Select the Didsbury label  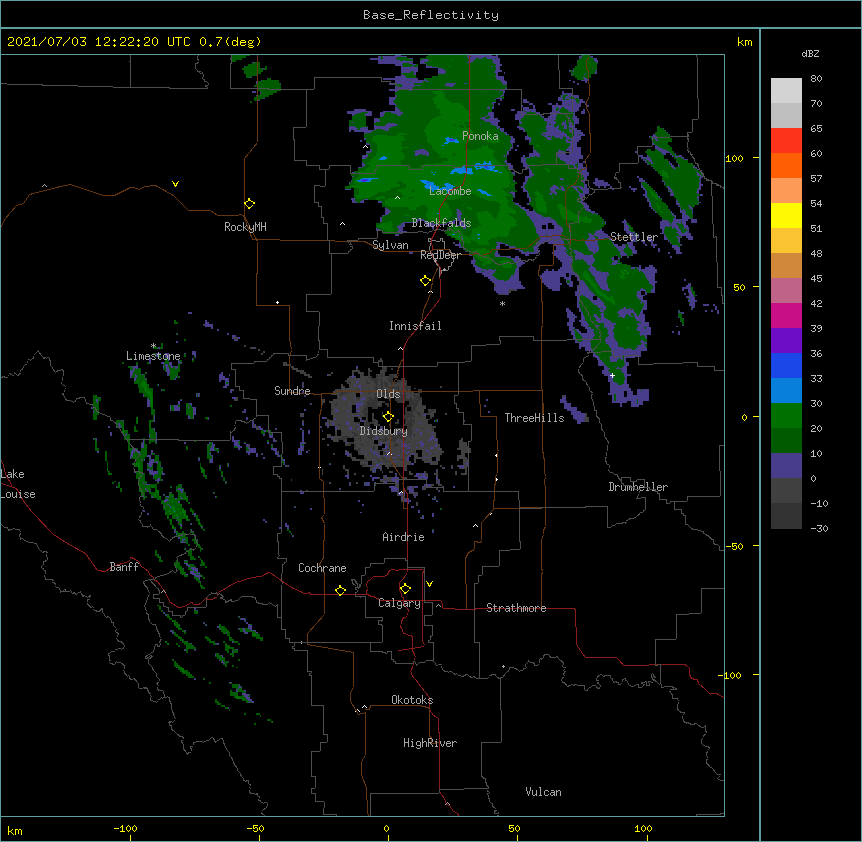[383, 431]
